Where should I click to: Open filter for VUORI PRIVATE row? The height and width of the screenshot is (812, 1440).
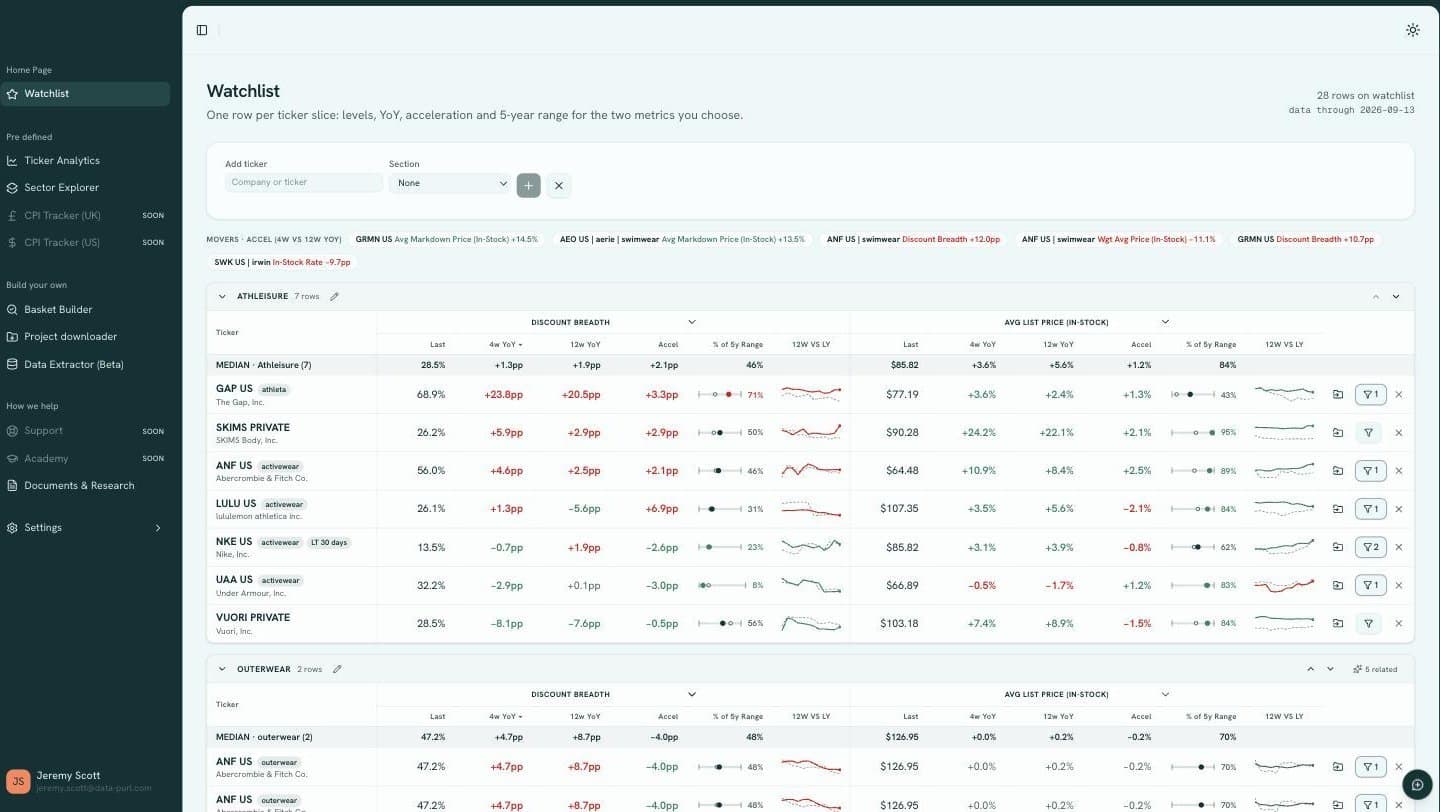[1370, 623]
